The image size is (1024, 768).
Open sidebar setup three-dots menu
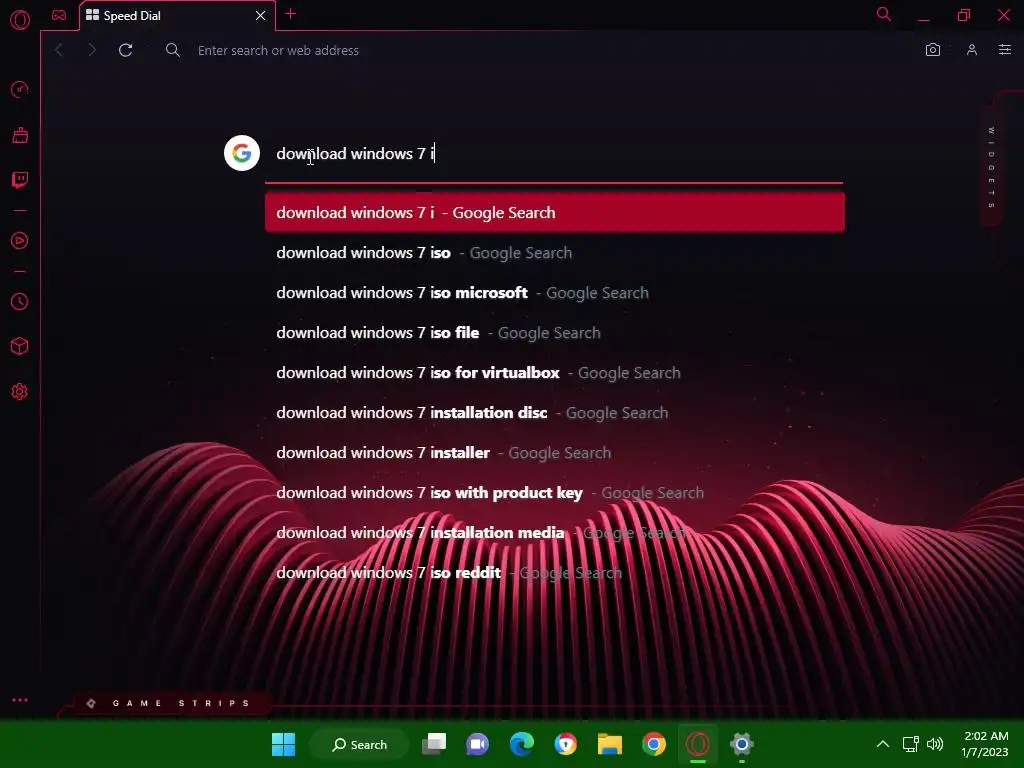pyautogui.click(x=20, y=700)
